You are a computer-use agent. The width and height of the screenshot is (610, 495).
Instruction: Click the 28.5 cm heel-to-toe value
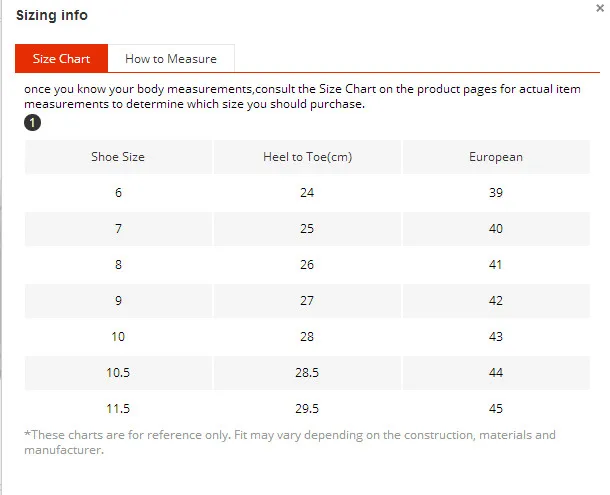(x=306, y=373)
